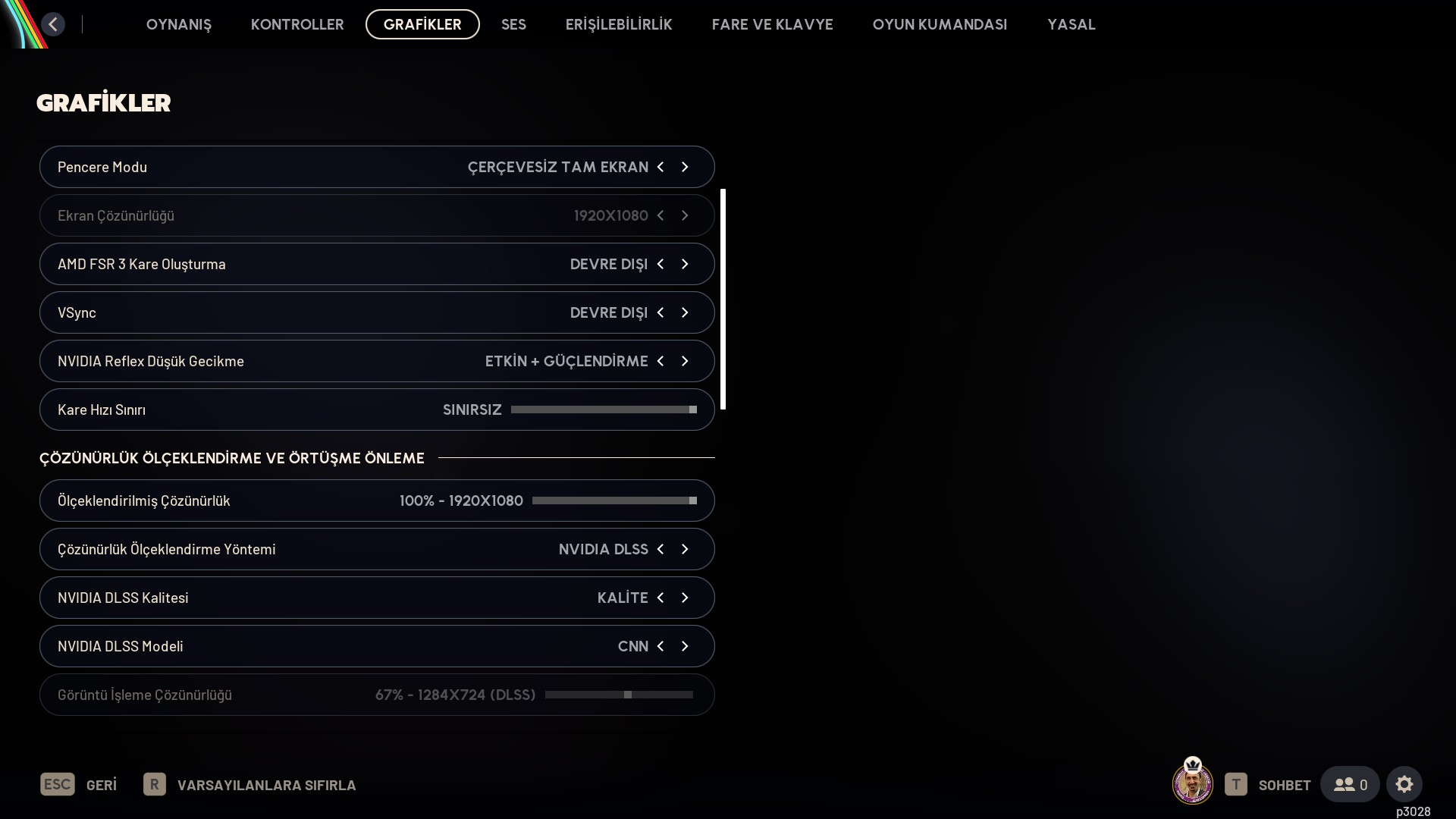
Task: Click the back arrow icon at top left
Action: coord(52,24)
